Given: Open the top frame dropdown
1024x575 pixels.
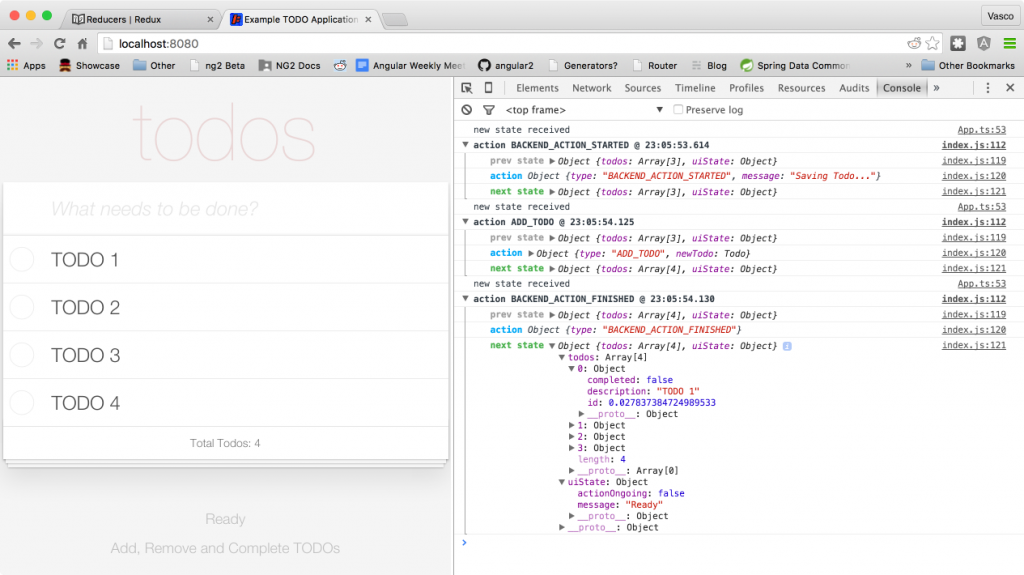Looking at the screenshot, I should (584, 110).
